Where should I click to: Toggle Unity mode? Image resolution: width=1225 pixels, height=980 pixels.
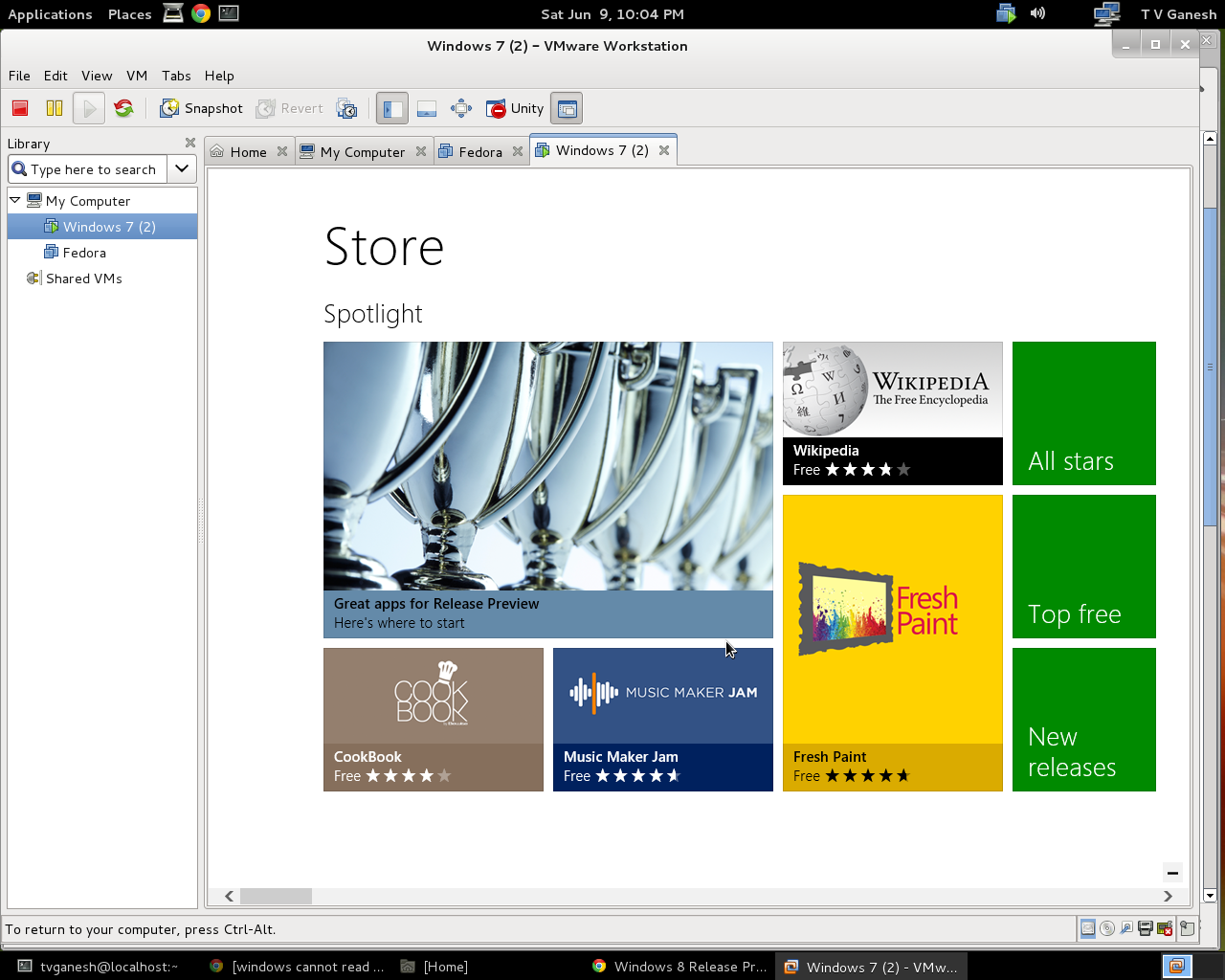pos(515,108)
